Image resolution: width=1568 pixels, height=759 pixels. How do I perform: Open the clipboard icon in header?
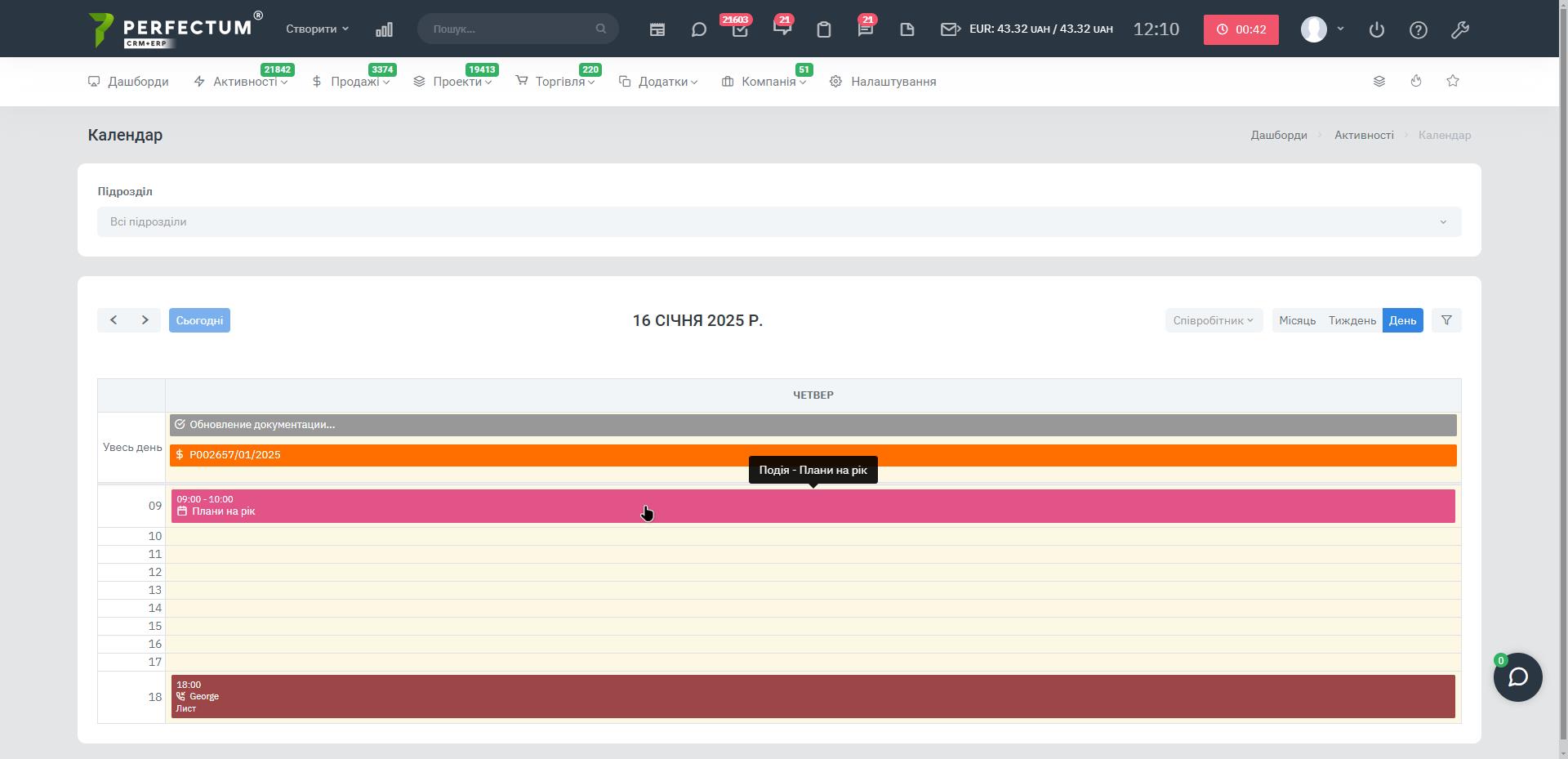824,29
